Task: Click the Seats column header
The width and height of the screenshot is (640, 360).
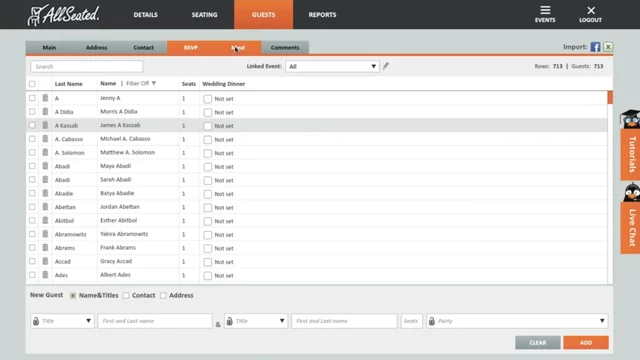Action: point(189,84)
